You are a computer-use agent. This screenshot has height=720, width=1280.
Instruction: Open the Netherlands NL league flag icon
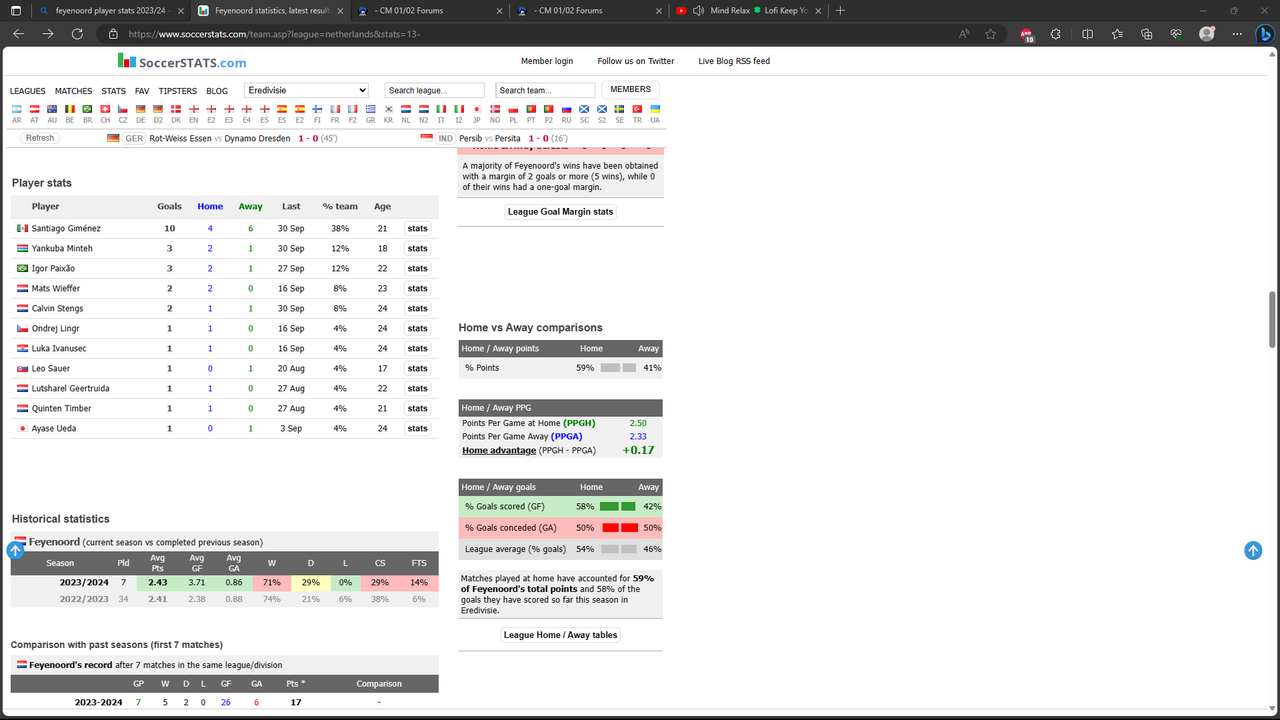[405, 110]
